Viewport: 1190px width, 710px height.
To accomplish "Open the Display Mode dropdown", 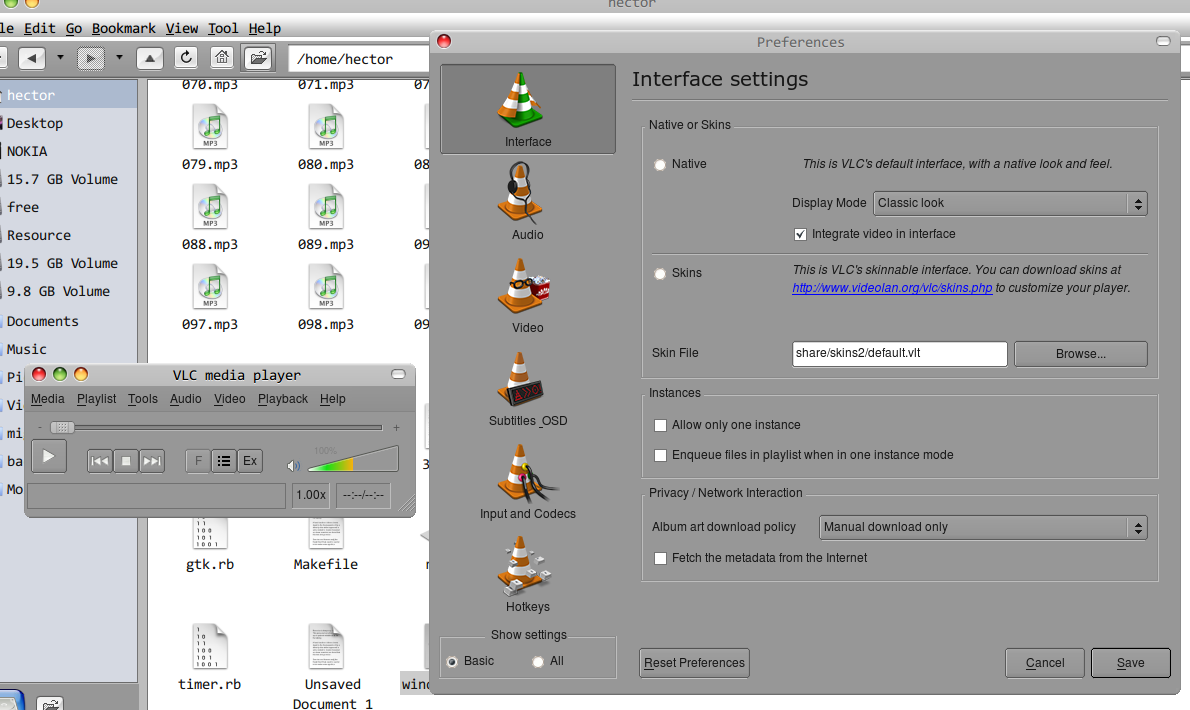I will (x=1010, y=203).
